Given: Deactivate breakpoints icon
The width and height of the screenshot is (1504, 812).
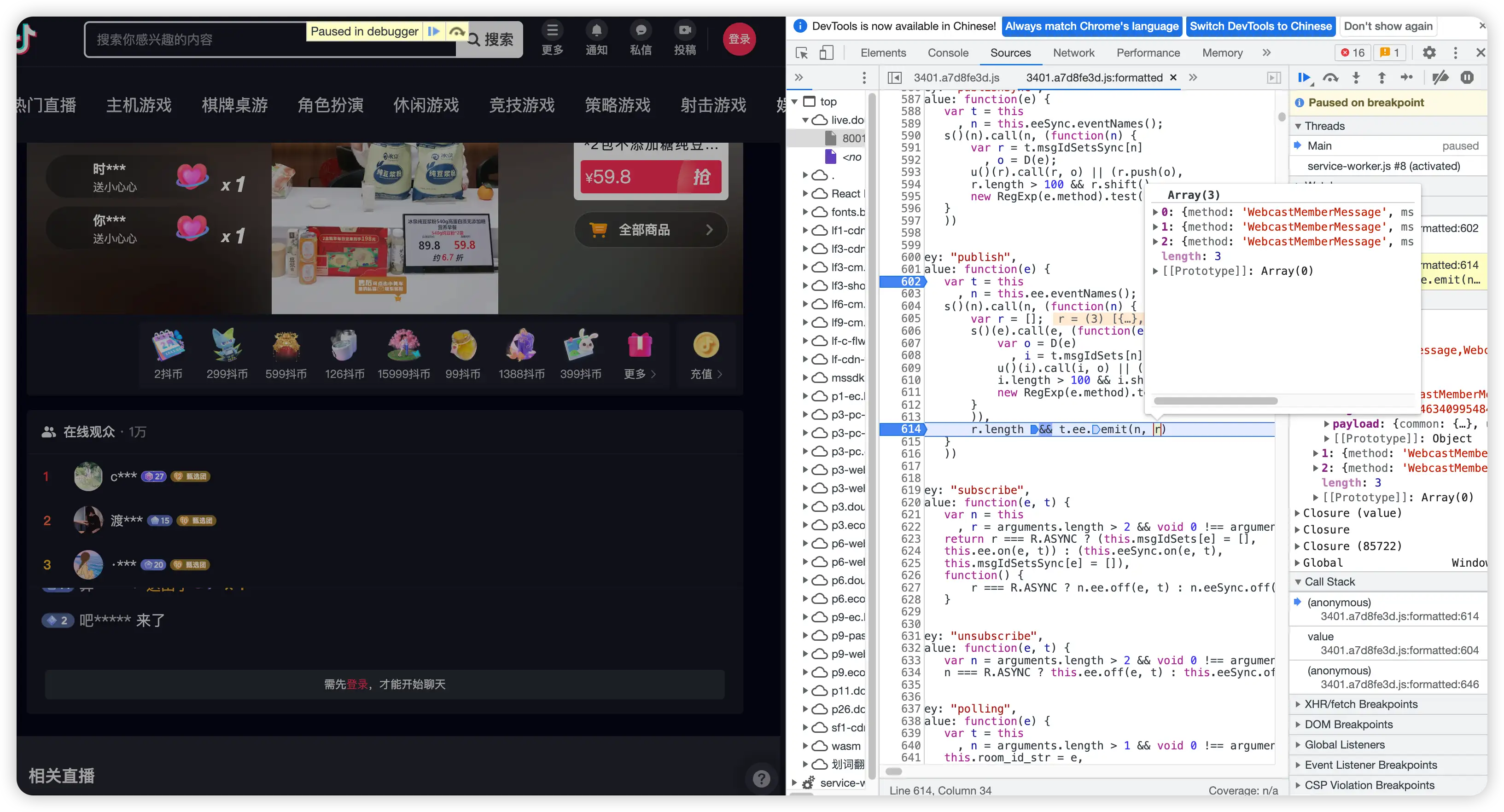Looking at the screenshot, I should [x=1440, y=78].
